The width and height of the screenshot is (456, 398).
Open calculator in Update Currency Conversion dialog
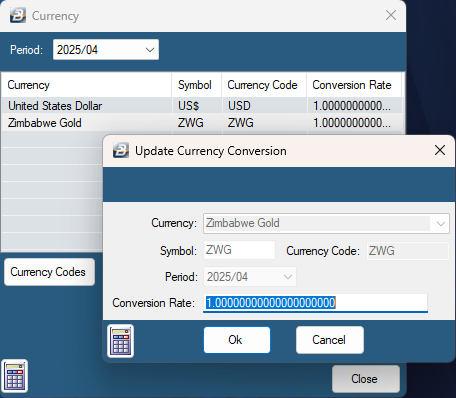coord(121,341)
